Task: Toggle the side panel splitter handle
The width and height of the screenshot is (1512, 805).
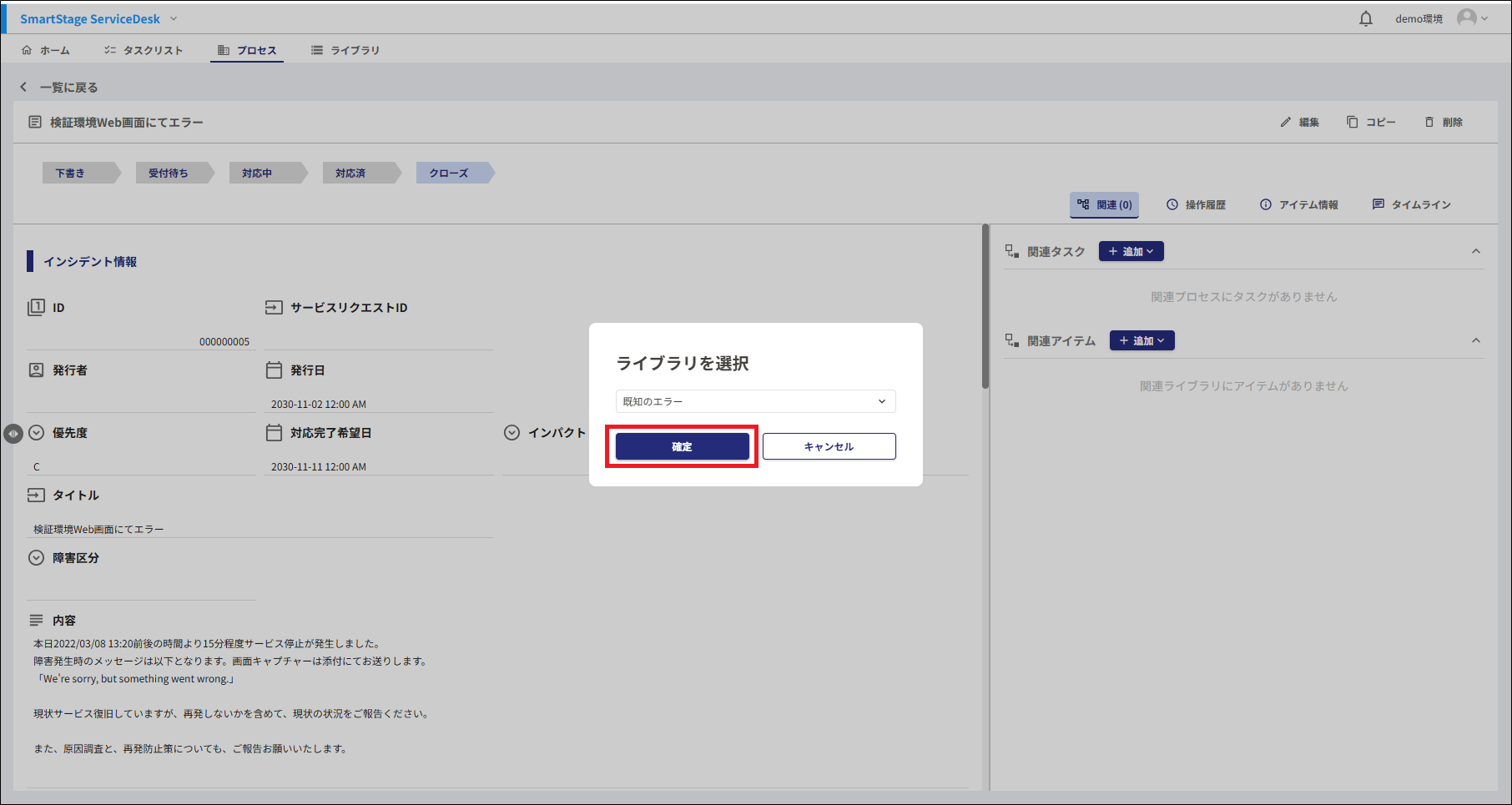Action: coord(13,434)
